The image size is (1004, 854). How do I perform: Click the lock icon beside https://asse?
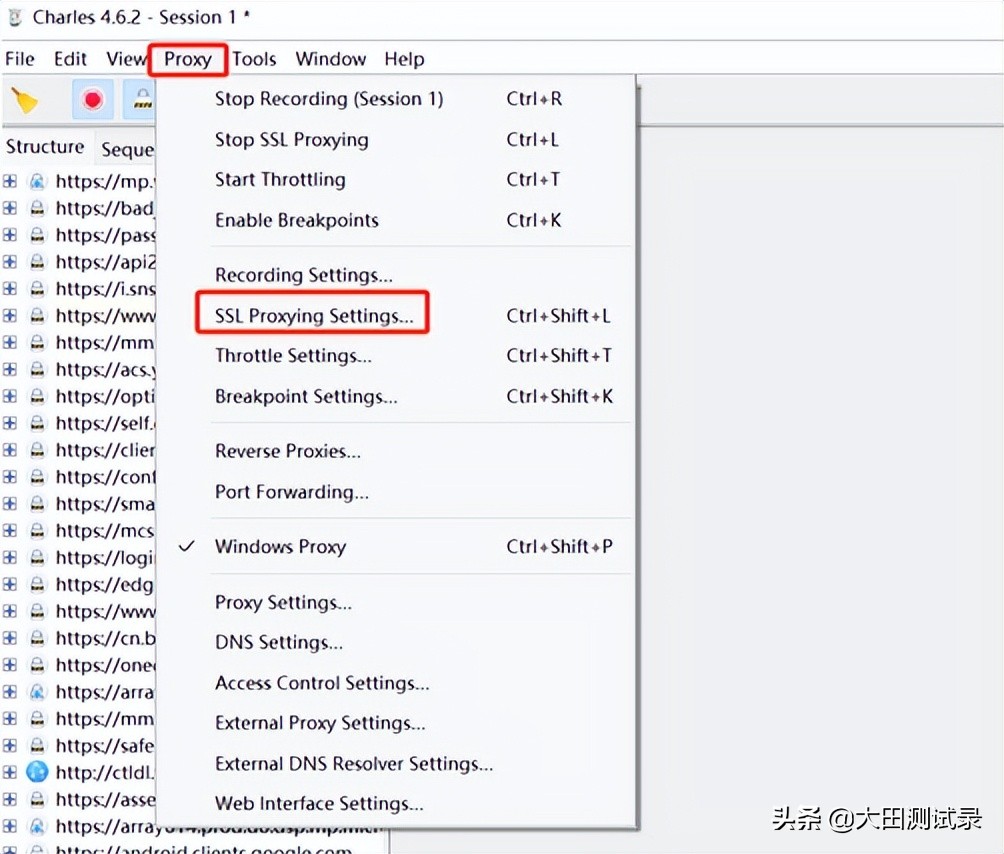pyautogui.click(x=38, y=800)
